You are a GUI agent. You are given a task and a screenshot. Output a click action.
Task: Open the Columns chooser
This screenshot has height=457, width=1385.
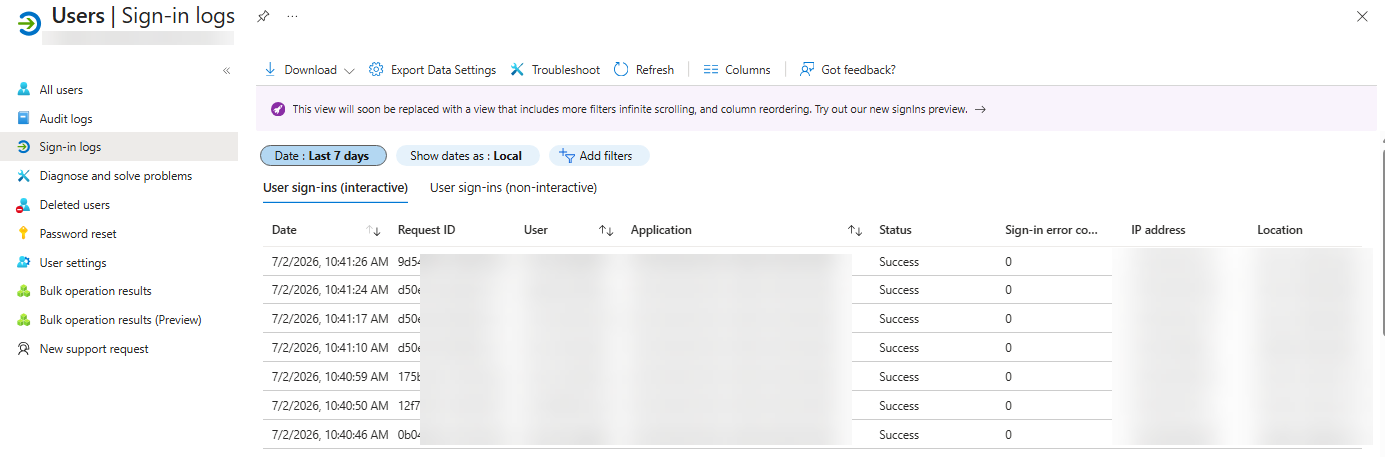pyautogui.click(x=737, y=69)
